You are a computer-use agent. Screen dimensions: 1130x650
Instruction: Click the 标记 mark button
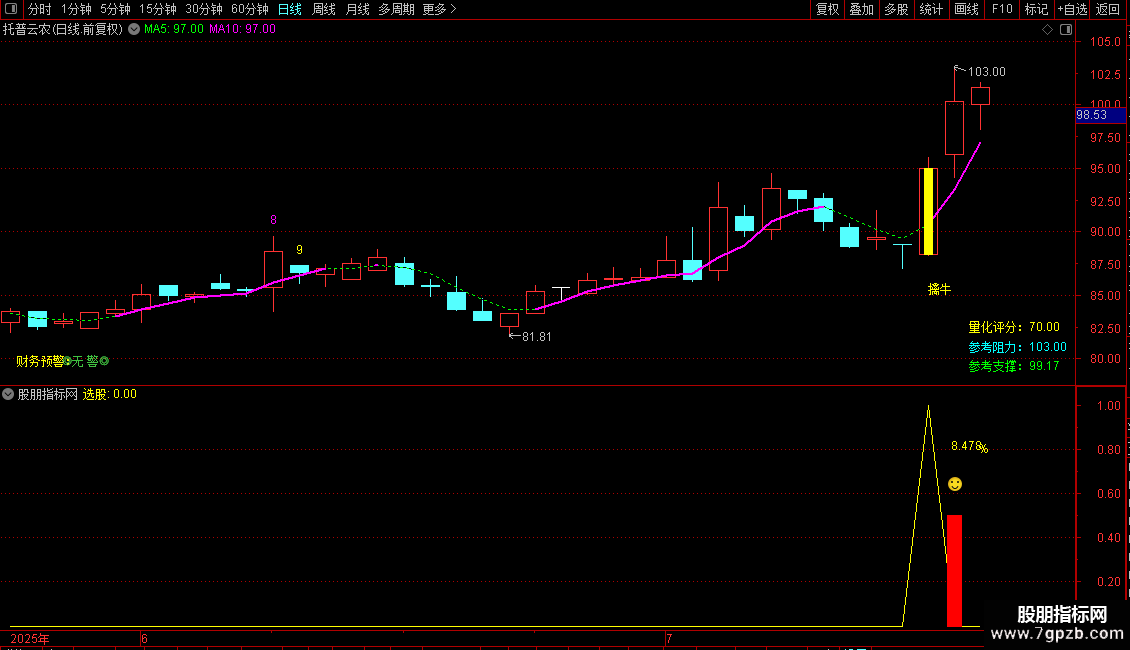[1036, 9]
